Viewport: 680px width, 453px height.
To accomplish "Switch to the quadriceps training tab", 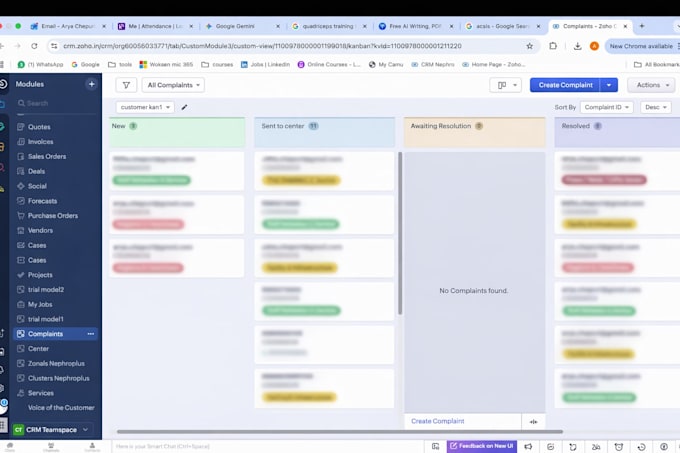I will (x=329, y=26).
